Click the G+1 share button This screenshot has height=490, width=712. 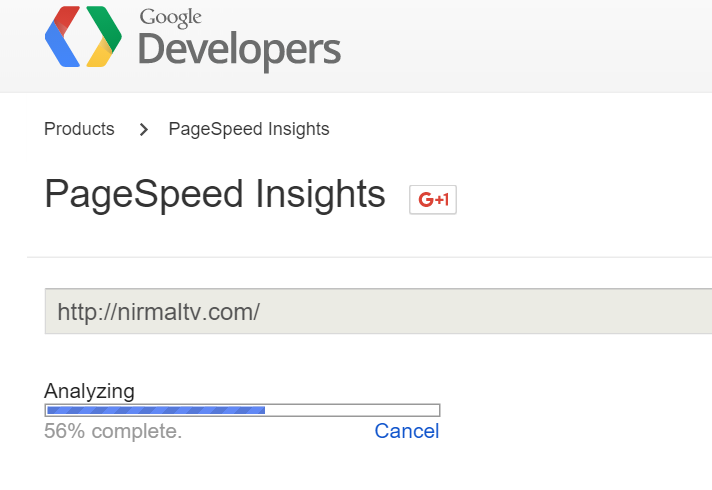[x=433, y=199]
